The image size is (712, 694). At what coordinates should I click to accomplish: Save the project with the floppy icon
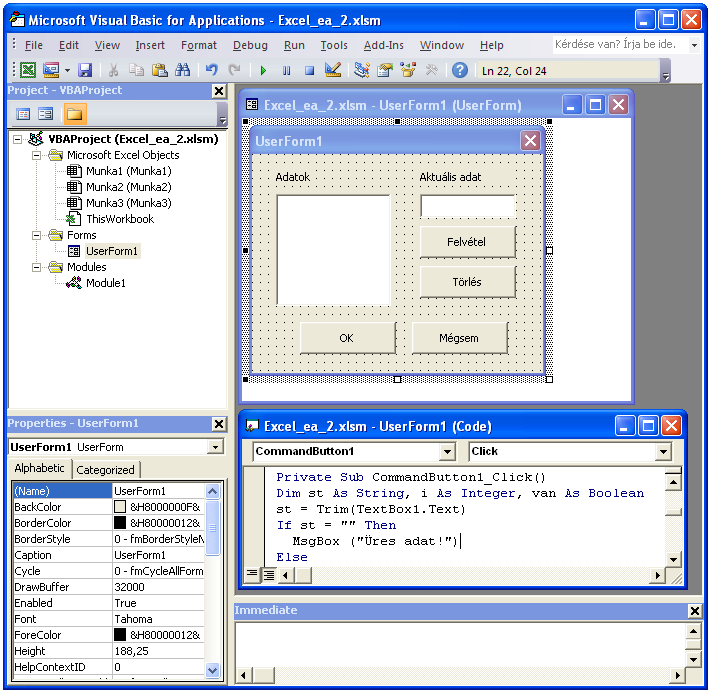(85, 70)
